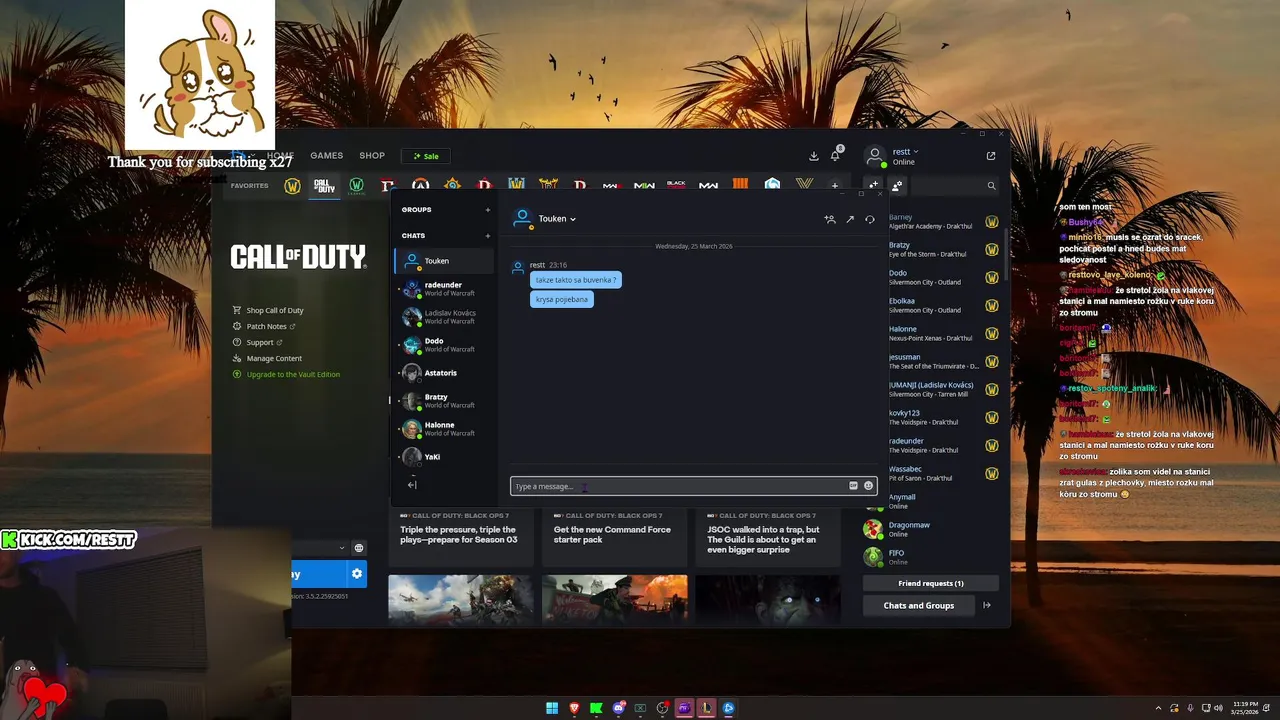This screenshot has width=1280, height=720.
Task: Collapse the friends panel arrow button
Action: 987,605
